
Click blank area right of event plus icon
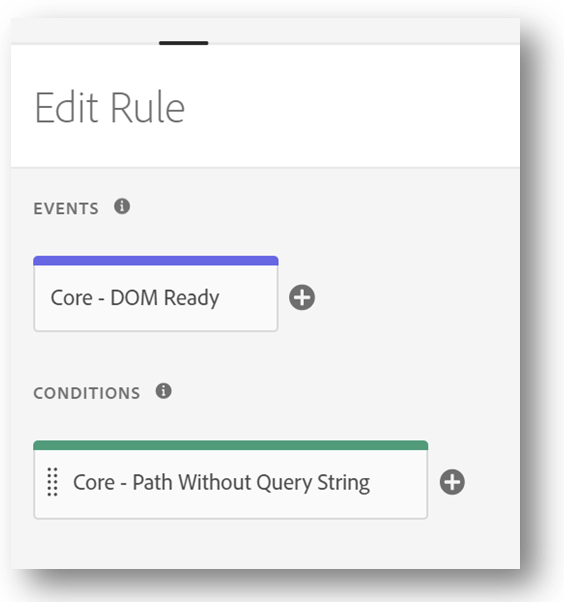pos(415,297)
